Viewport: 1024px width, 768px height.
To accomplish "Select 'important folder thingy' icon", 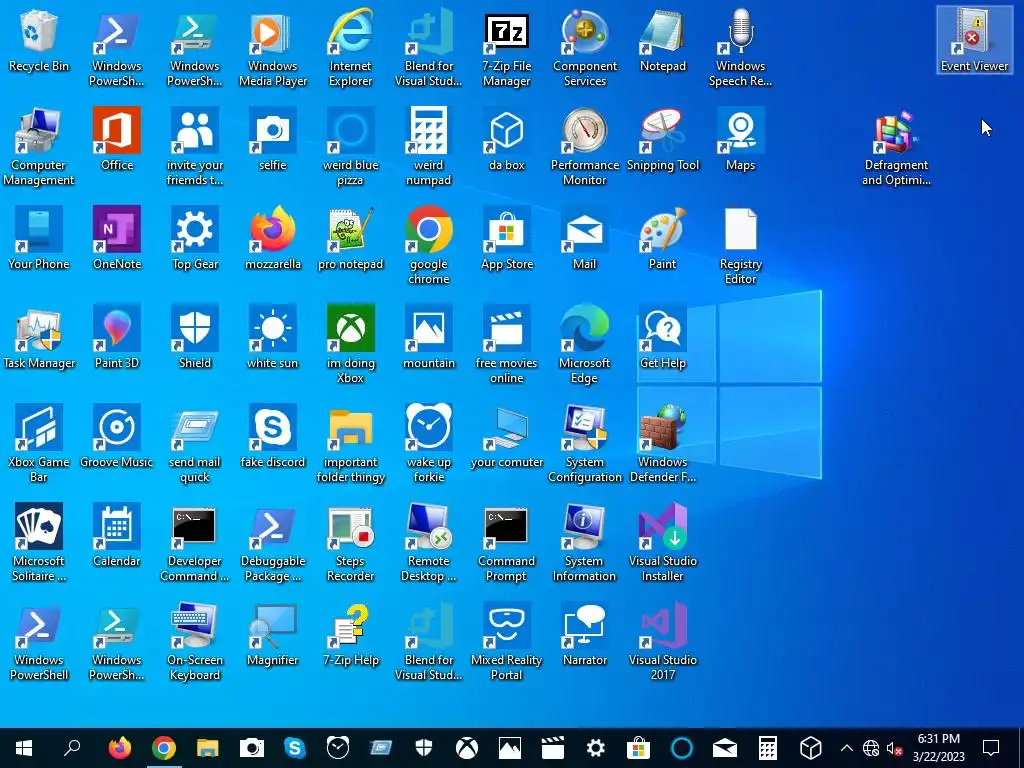I will coord(351,443).
